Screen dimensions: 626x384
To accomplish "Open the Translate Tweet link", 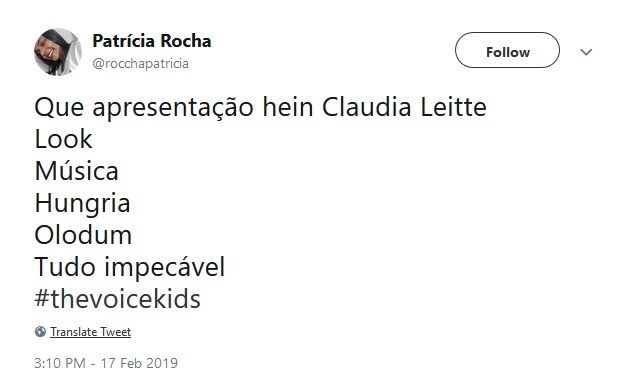I will pyautogui.click(x=91, y=332).
